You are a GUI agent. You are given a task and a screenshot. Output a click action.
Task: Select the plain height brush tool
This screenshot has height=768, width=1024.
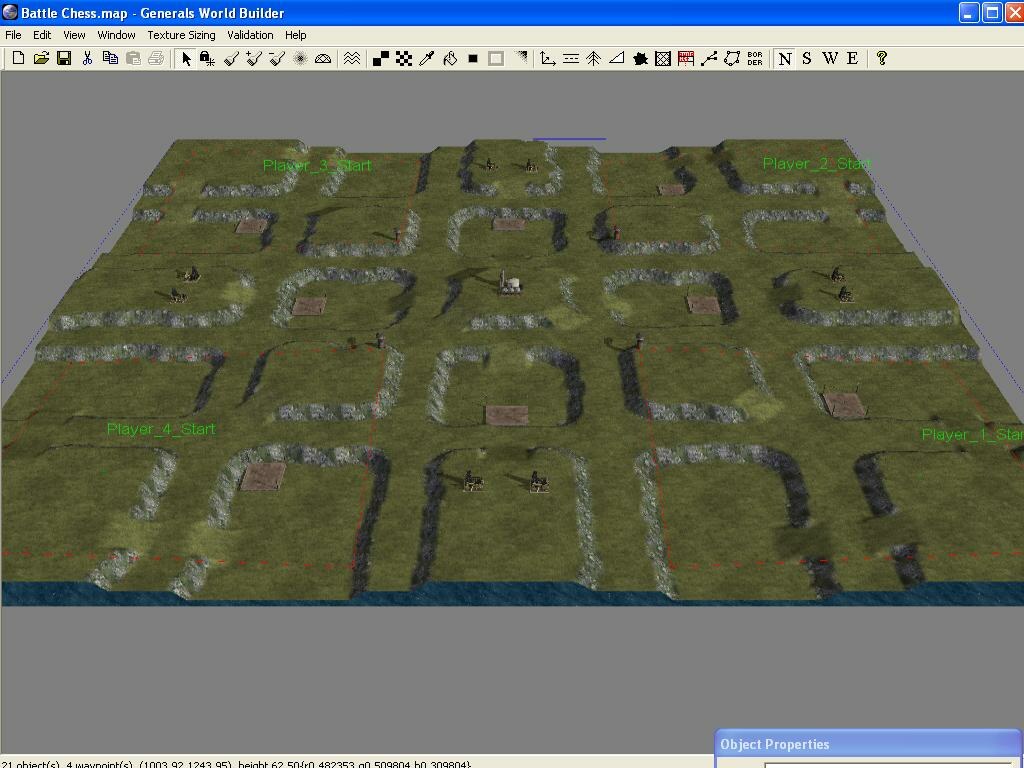point(231,59)
